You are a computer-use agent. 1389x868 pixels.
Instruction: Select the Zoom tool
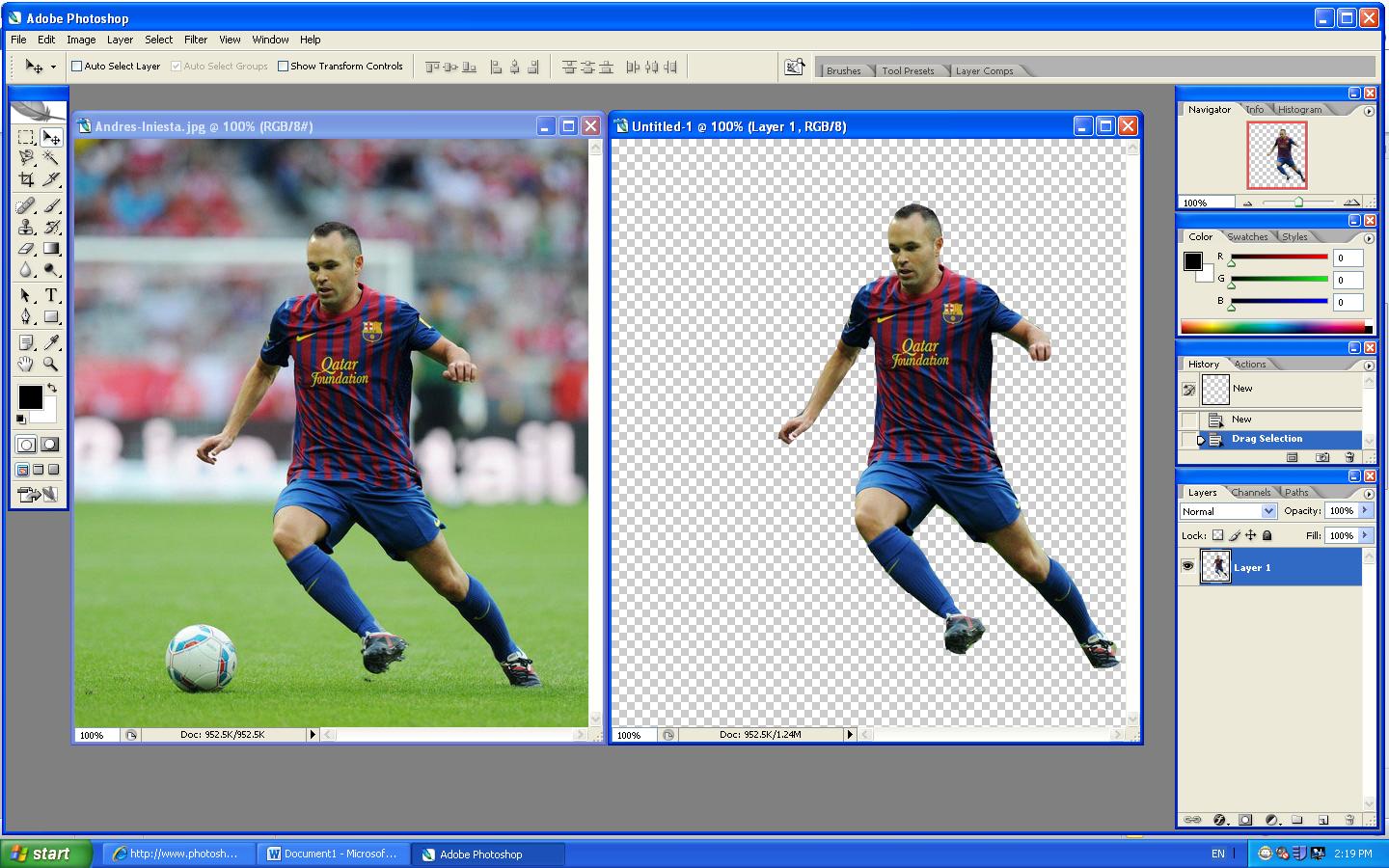click(x=51, y=364)
